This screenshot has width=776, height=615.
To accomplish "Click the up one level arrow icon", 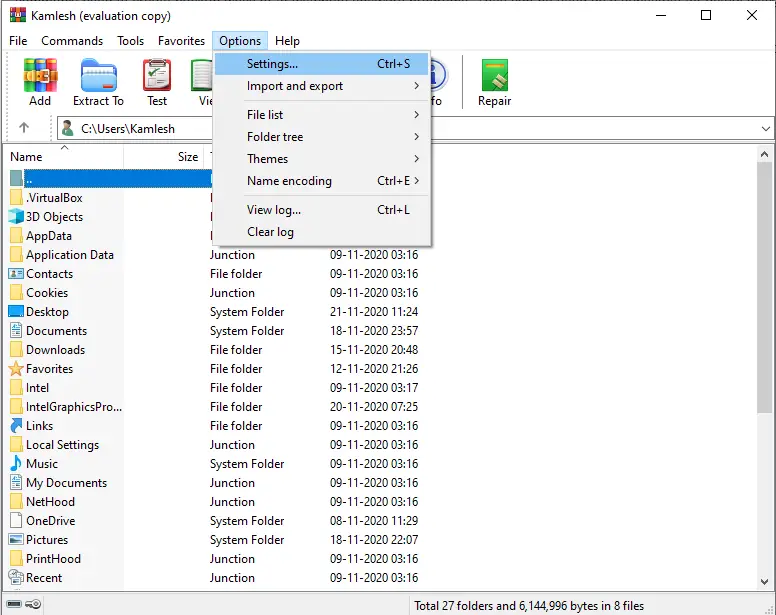I will (x=24, y=128).
